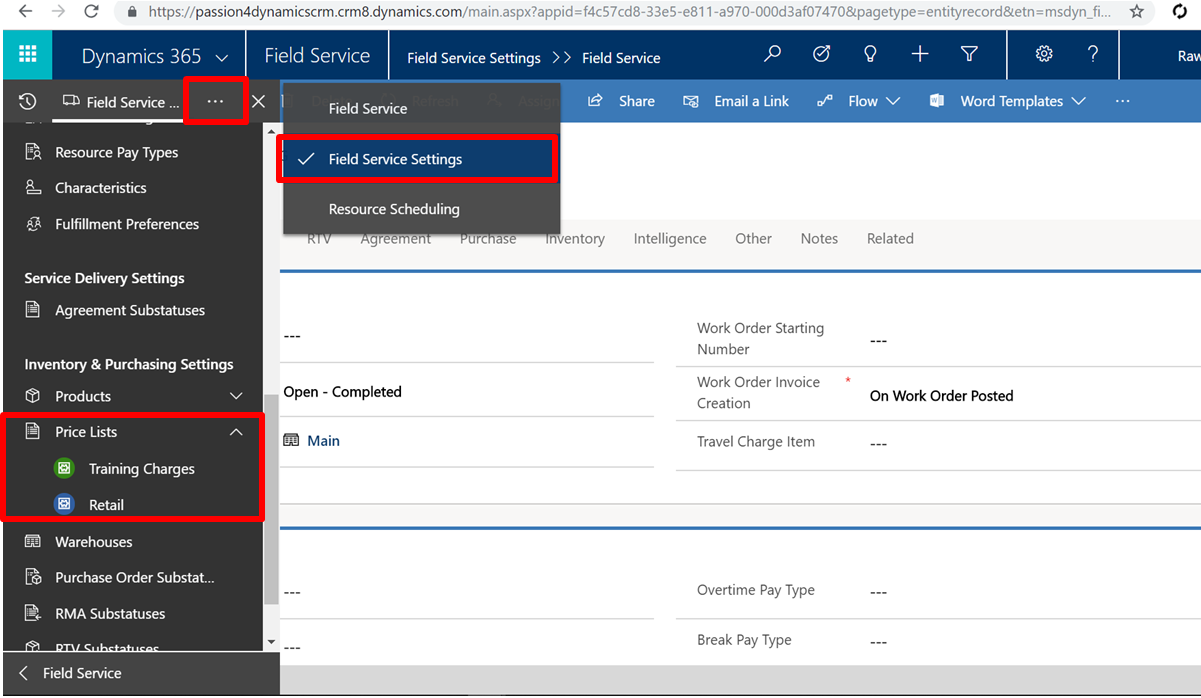Image resolution: width=1201 pixels, height=698 pixels.
Task: Collapse the Price Lists sidebar group
Action: click(236, 433)
